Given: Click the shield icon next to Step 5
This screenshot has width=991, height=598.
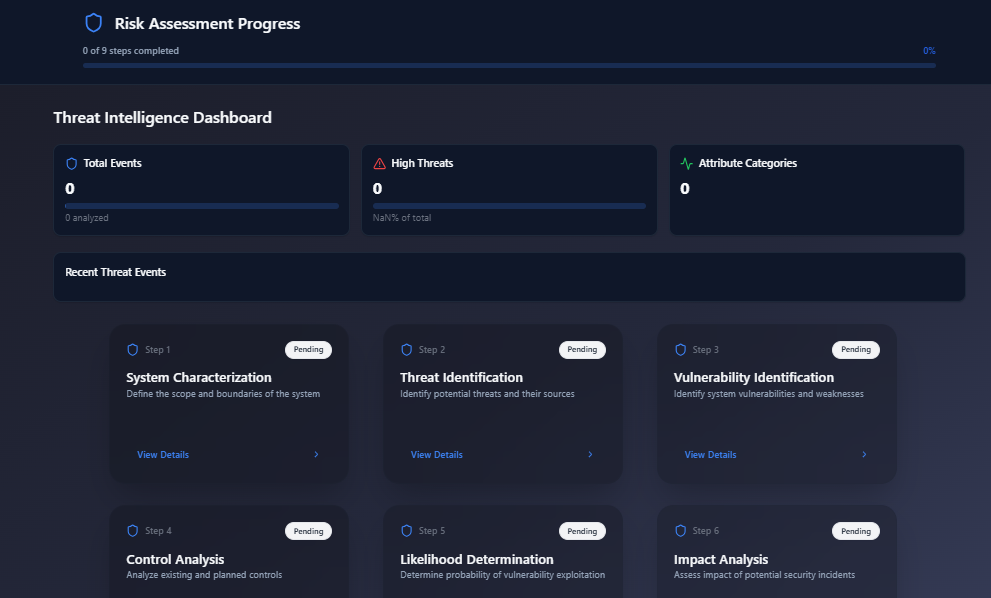Looking at the screenshot, I should (x=406, y=531).
